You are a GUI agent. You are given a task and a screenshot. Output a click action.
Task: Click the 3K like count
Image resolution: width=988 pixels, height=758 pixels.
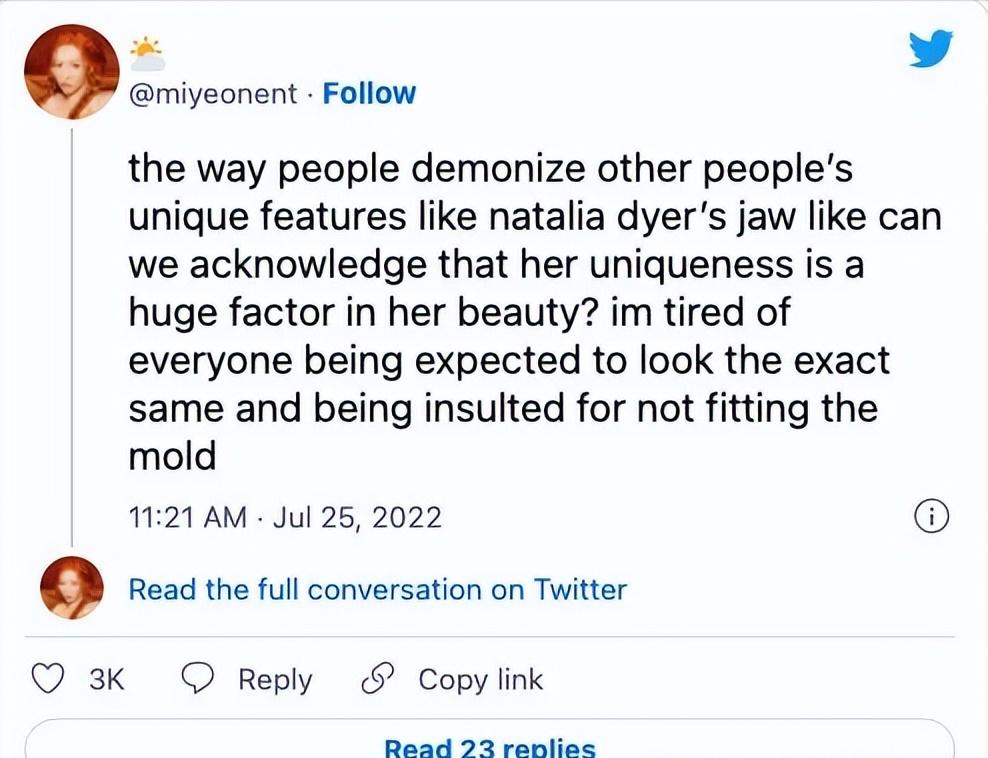click(106, 680)
